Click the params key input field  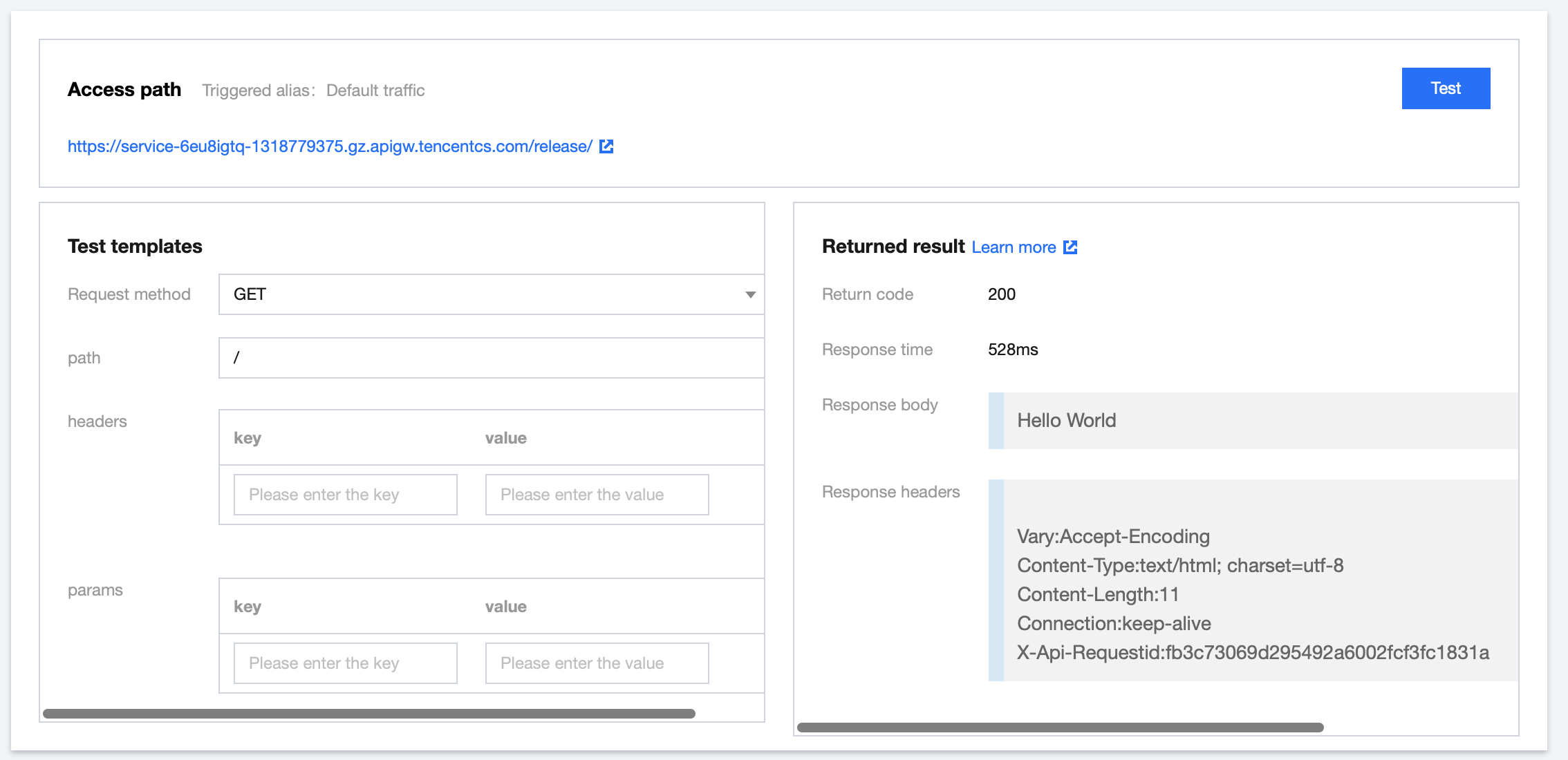click(x=345, y=663)
